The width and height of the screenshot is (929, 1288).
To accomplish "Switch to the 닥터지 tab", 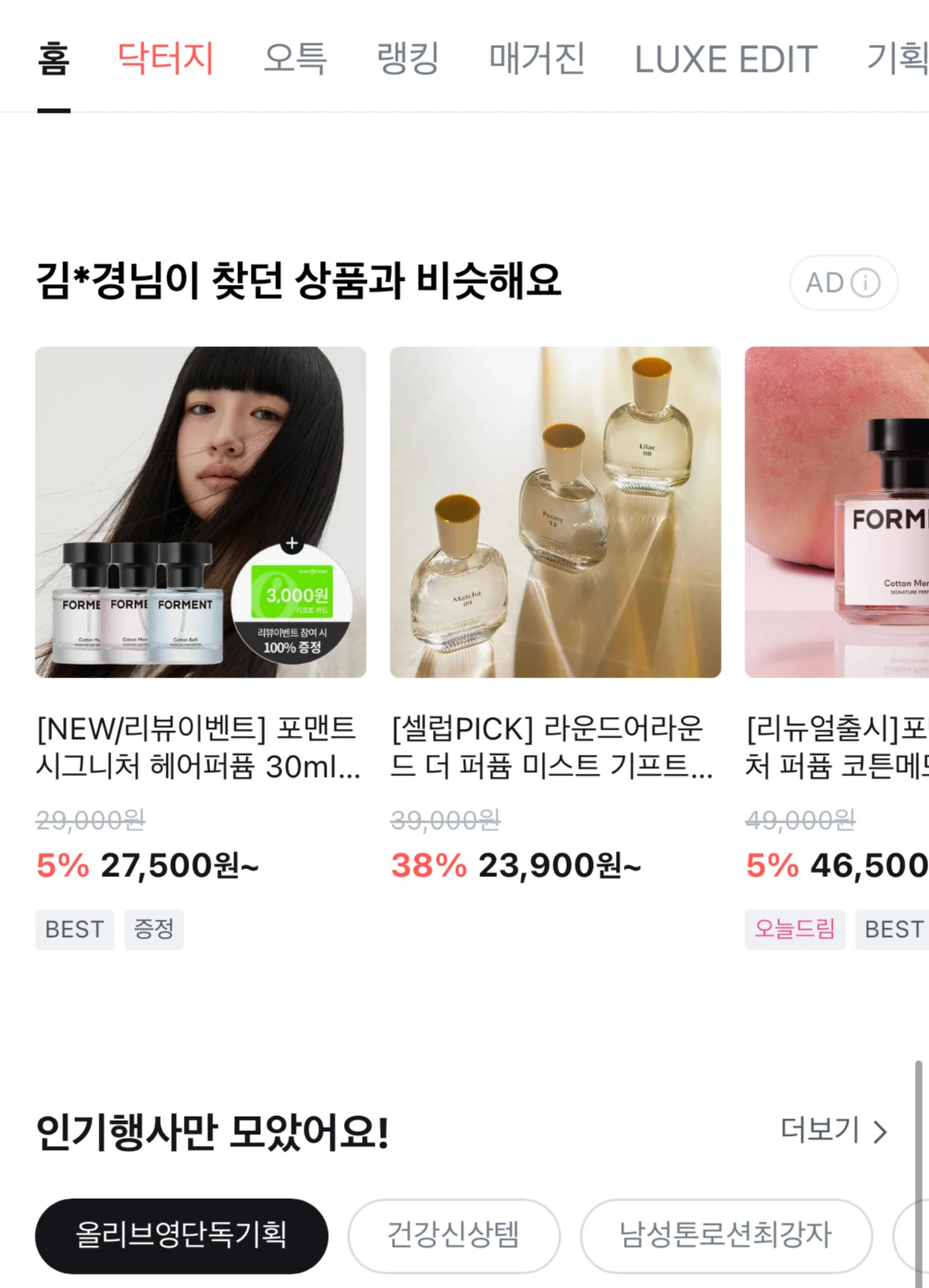I will [166, 59].
